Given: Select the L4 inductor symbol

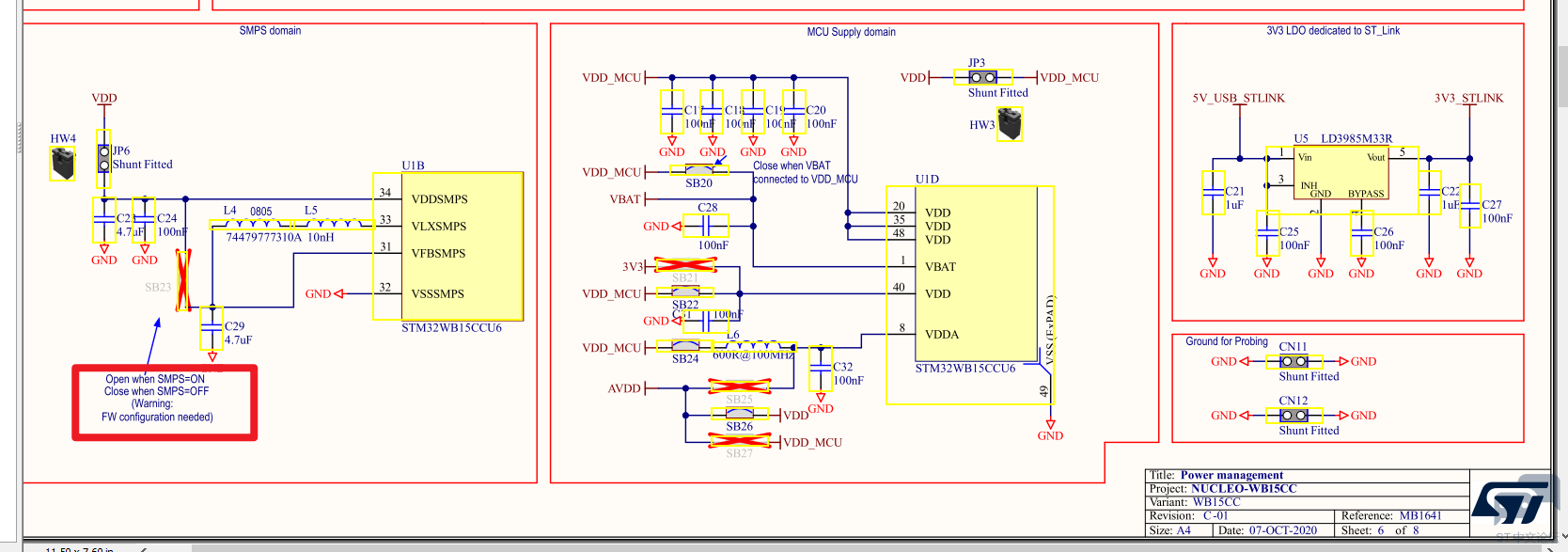Looking at the screenshot, I should pos(251,224).
